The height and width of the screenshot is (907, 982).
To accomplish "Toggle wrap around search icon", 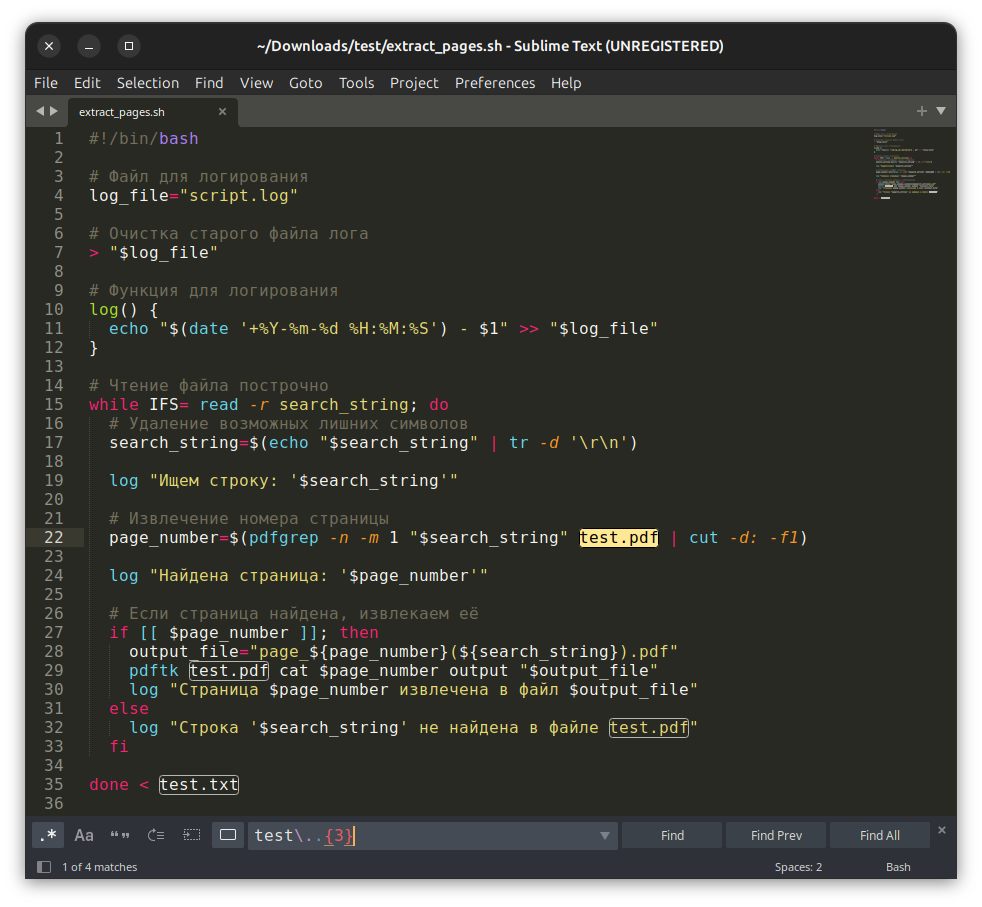I will point(156,835).
